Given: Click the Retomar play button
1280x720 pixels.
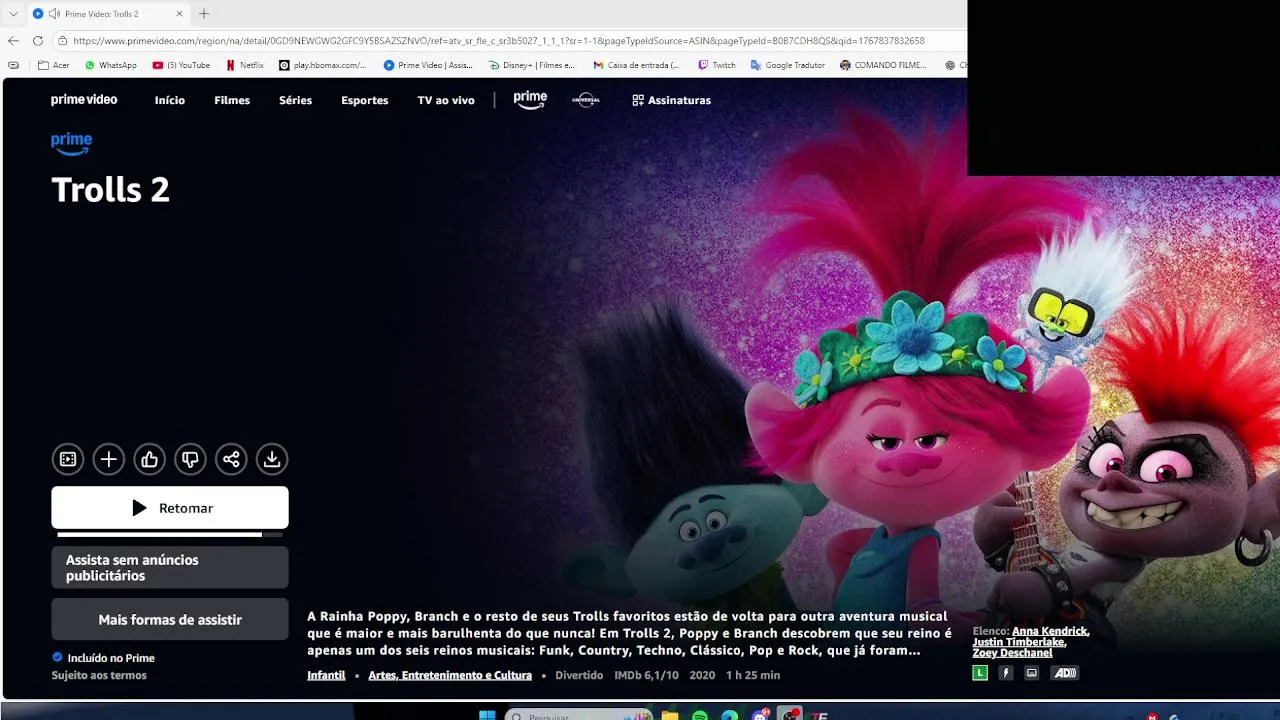Looking at the screenshot, I should (x=170, y=508).
